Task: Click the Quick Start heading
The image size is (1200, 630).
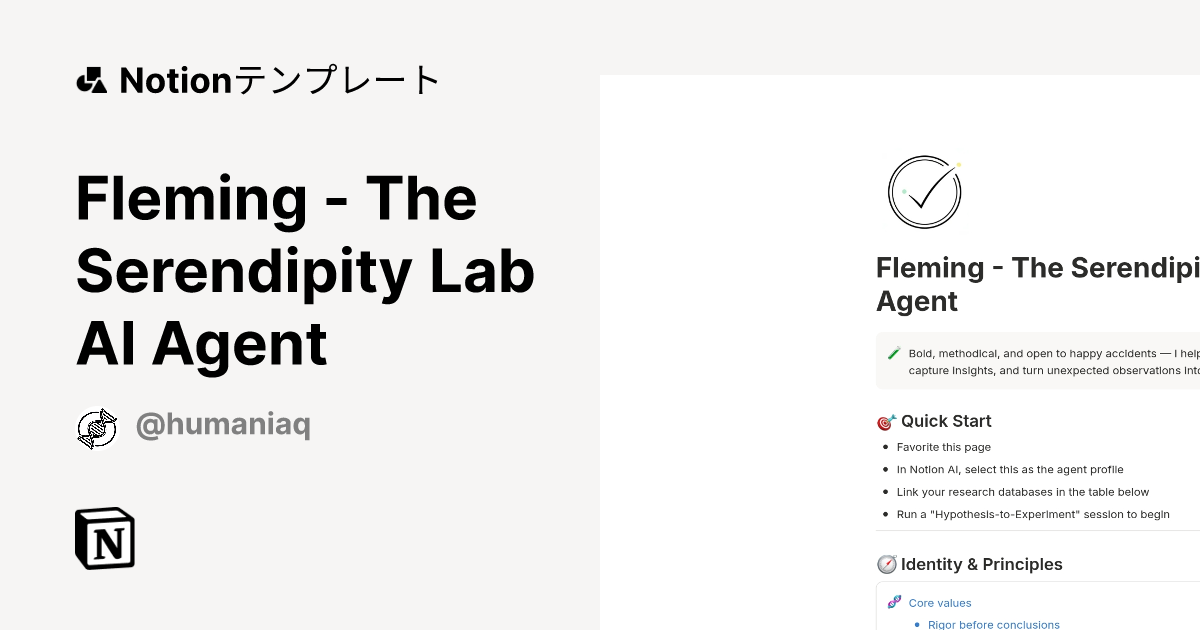Action: click(946, 421)
